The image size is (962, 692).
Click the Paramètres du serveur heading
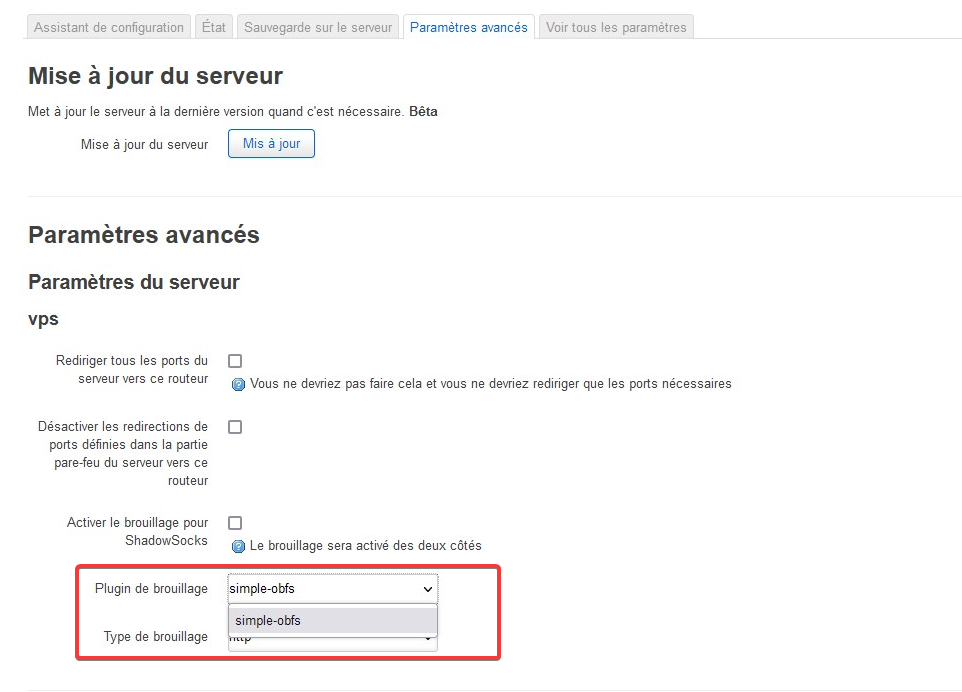134,282
